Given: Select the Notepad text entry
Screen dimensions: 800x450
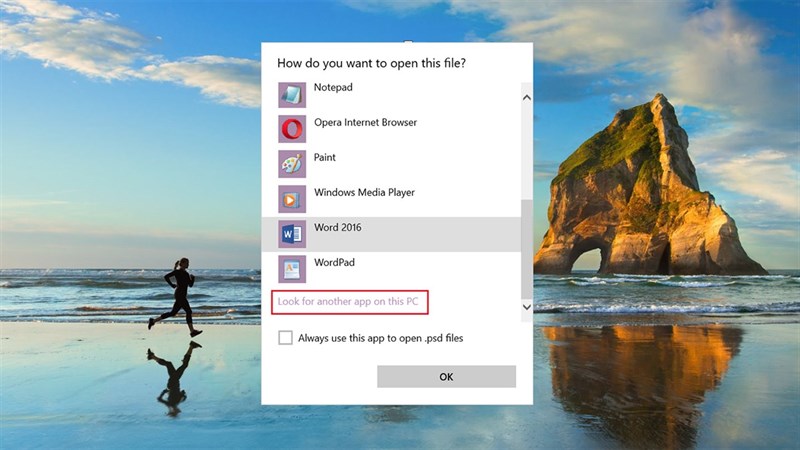Looking at the screenshot, I should 333,88.
